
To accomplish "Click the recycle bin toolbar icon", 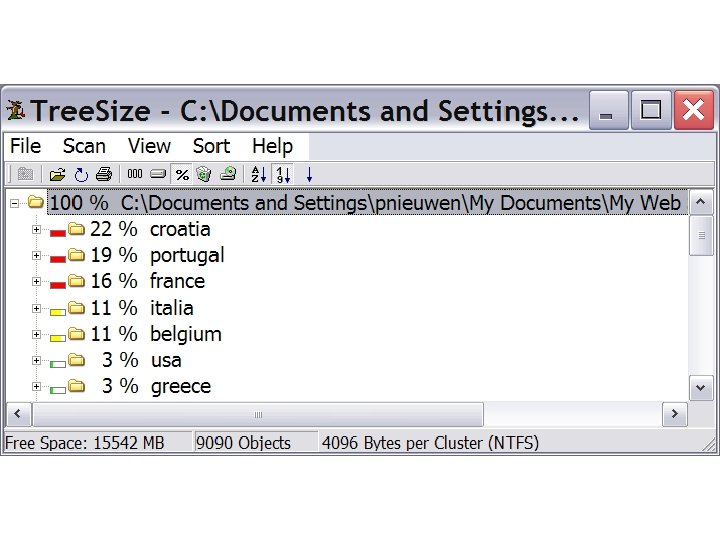I will (x=203, y=174).
